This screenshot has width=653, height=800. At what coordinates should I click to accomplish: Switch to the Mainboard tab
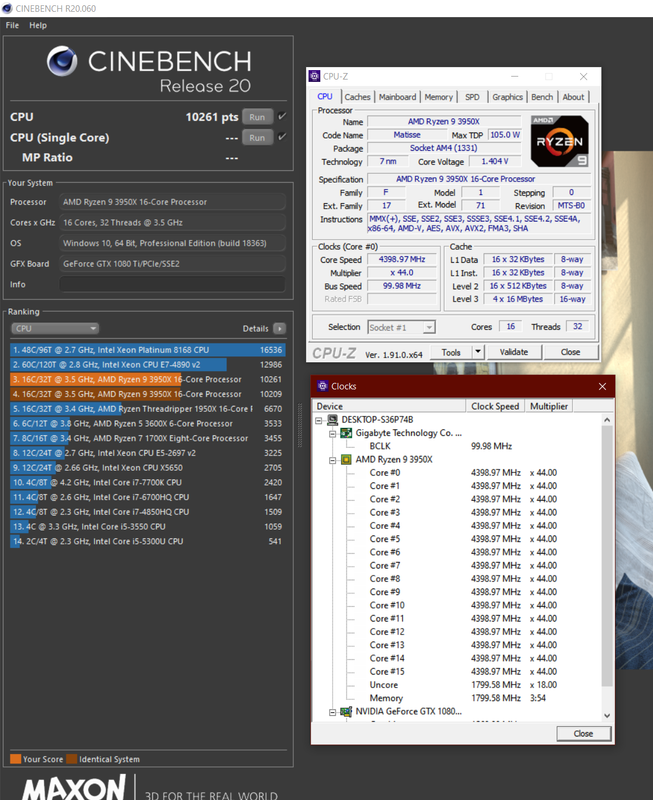[x=397, y=97]
